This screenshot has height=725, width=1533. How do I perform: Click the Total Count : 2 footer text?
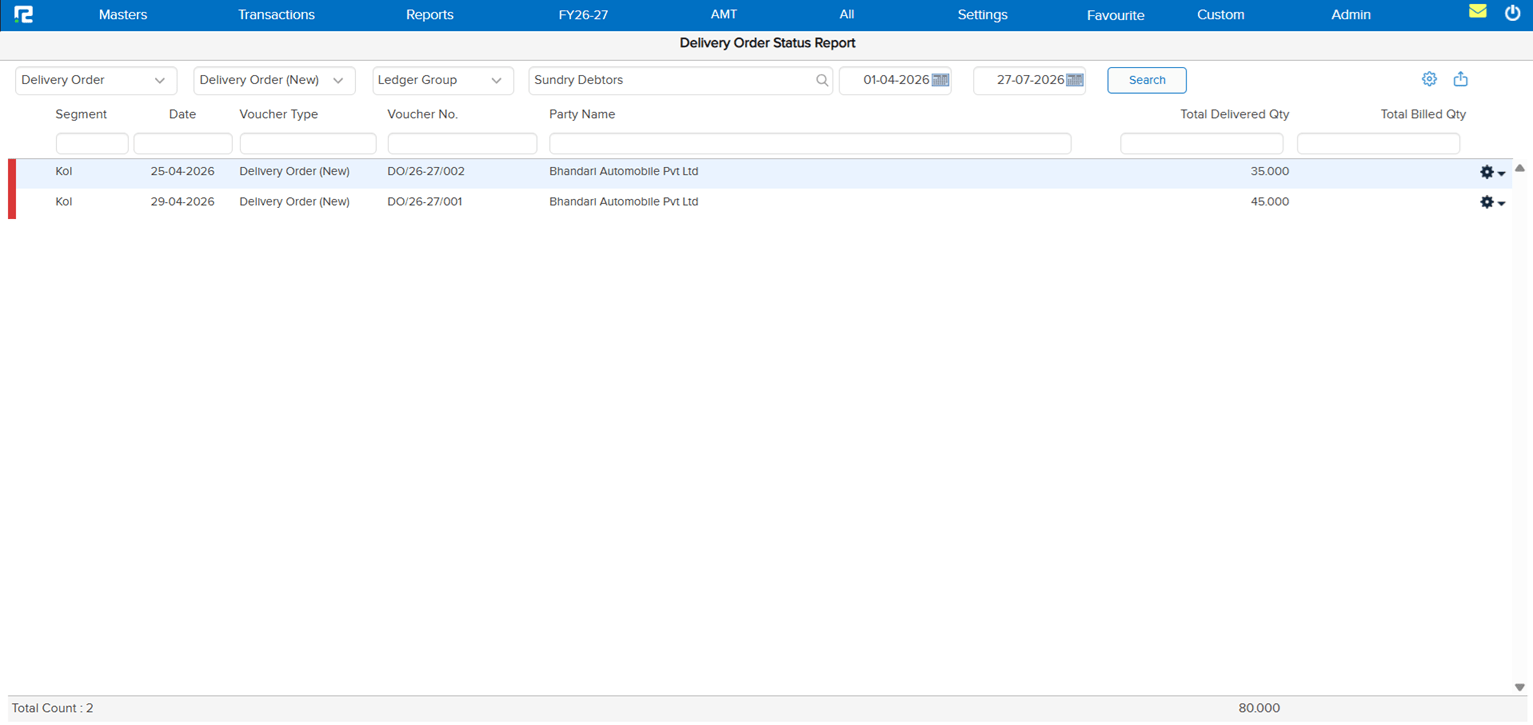click(53, 708)
